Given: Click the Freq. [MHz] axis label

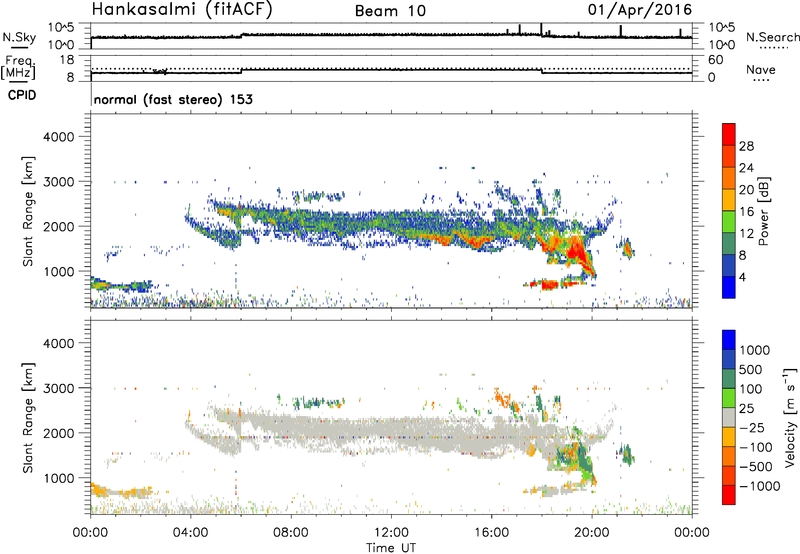Looking at the screenshot, I should click(x=18, y=68).
